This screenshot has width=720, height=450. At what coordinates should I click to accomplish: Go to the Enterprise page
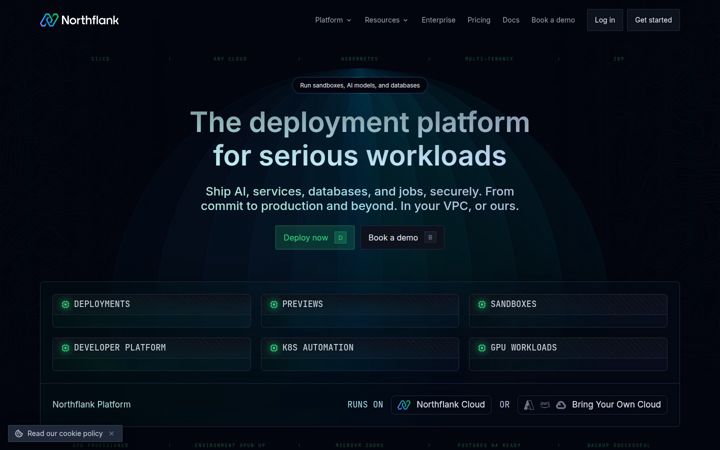click(439, 20)
